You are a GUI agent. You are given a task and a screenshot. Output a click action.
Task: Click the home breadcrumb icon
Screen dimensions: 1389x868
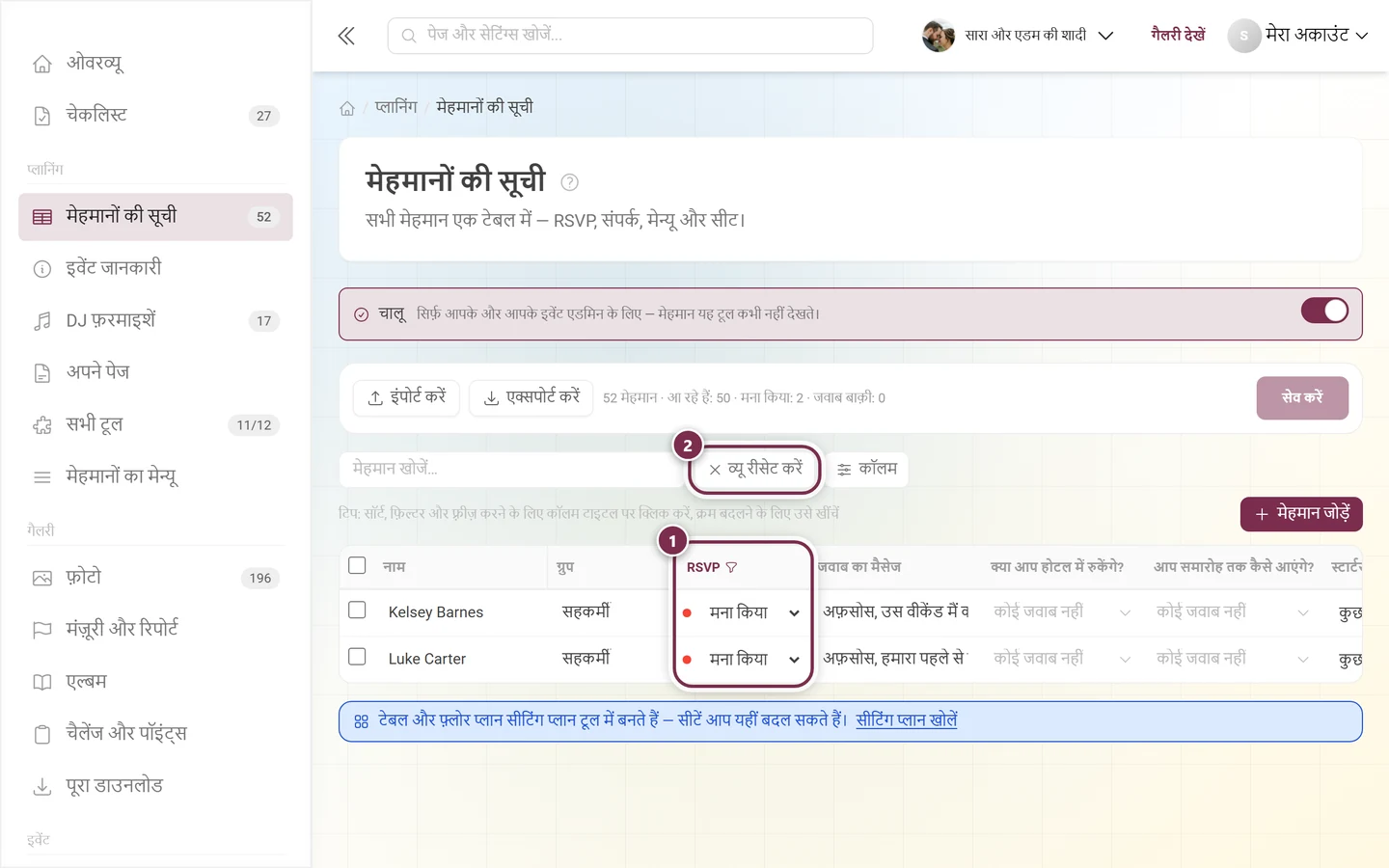pyautogui.click(x=347, y=108)
